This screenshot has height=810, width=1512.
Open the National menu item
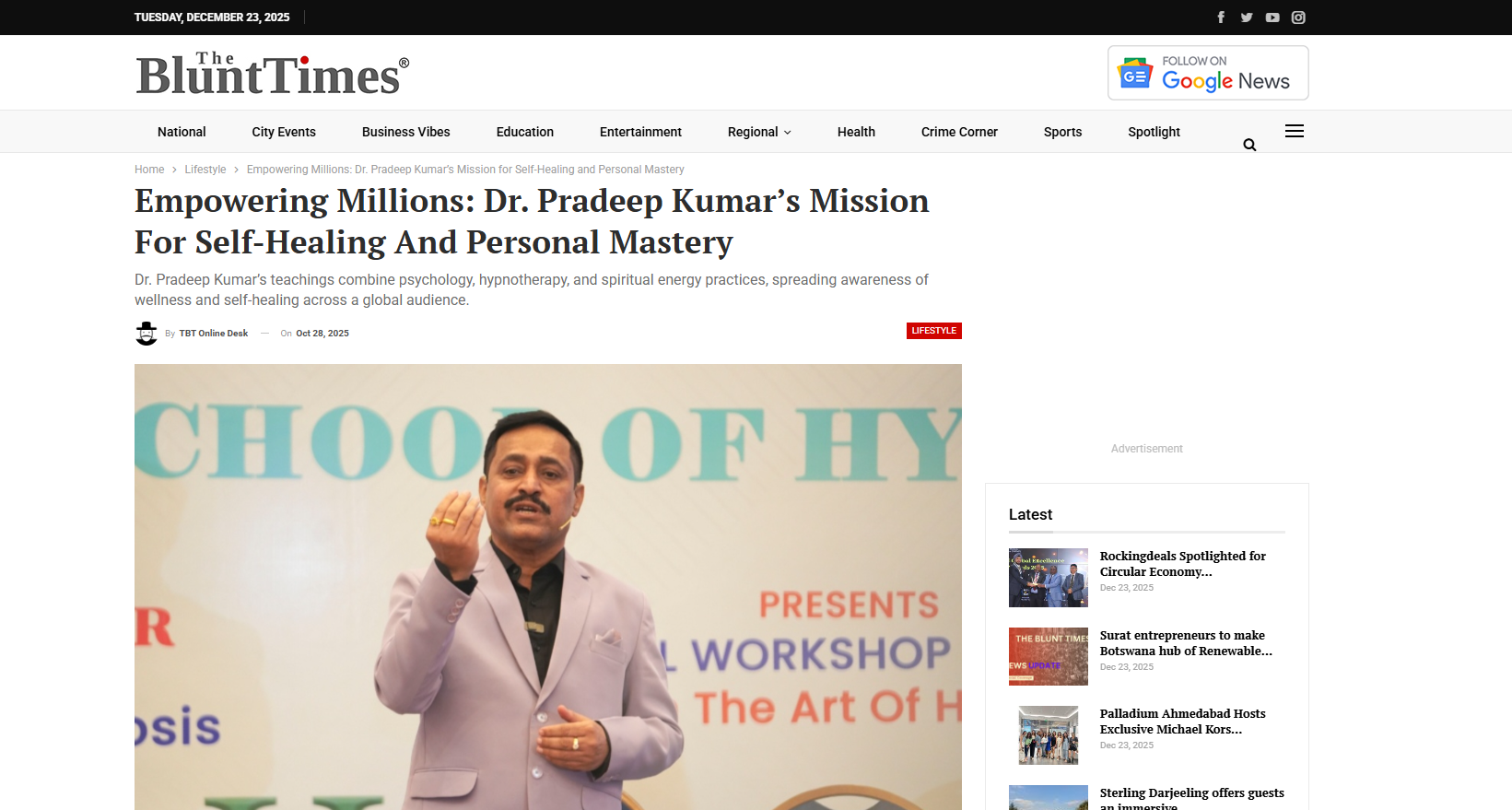click(182, 132)
